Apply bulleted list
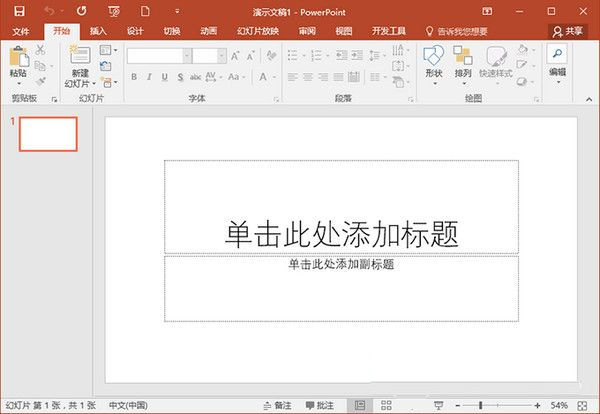Image resolution: width=600 pixels, height=414 pixels. coord(293,55)
